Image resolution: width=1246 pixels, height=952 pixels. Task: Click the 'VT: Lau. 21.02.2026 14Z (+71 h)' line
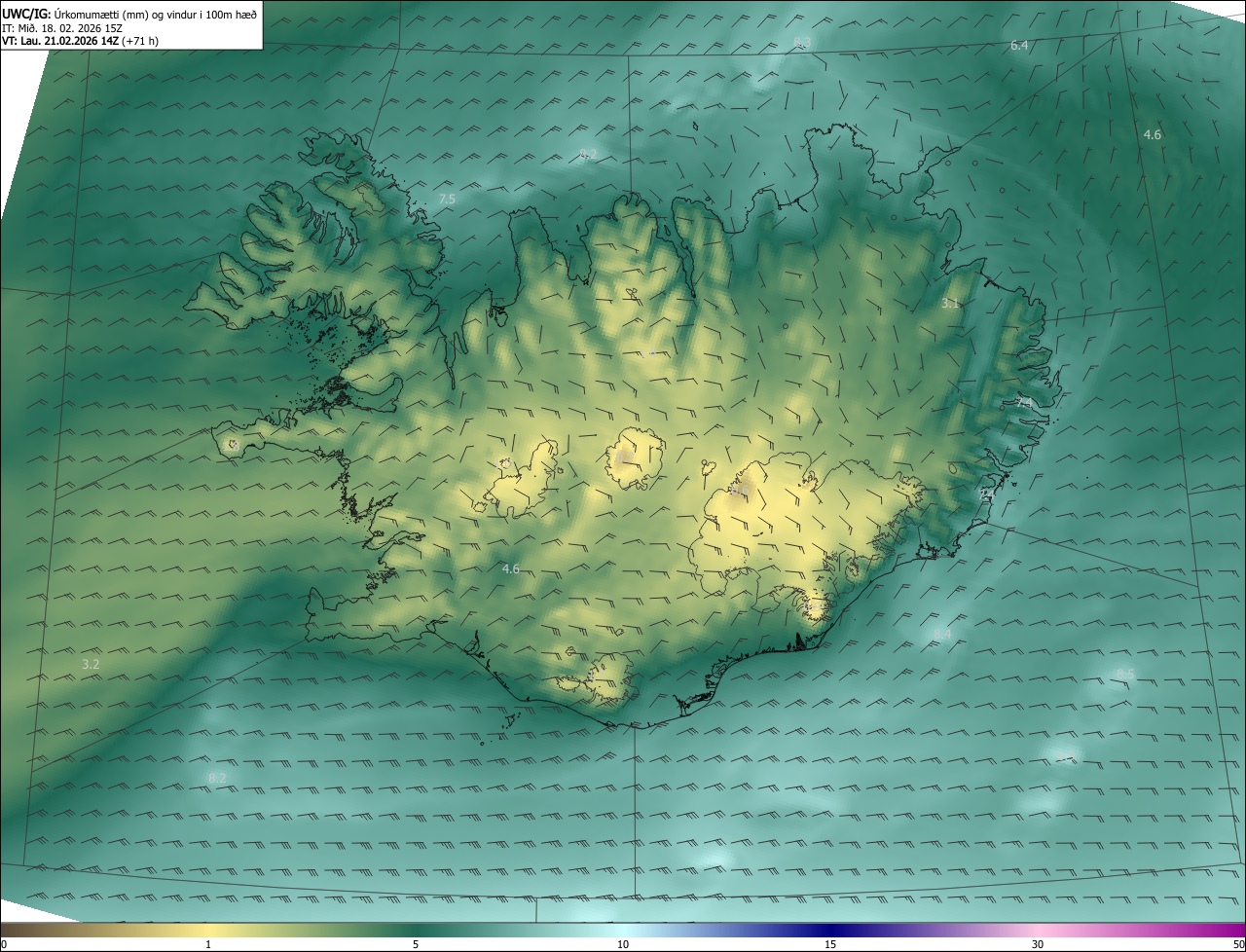point(78,41)
